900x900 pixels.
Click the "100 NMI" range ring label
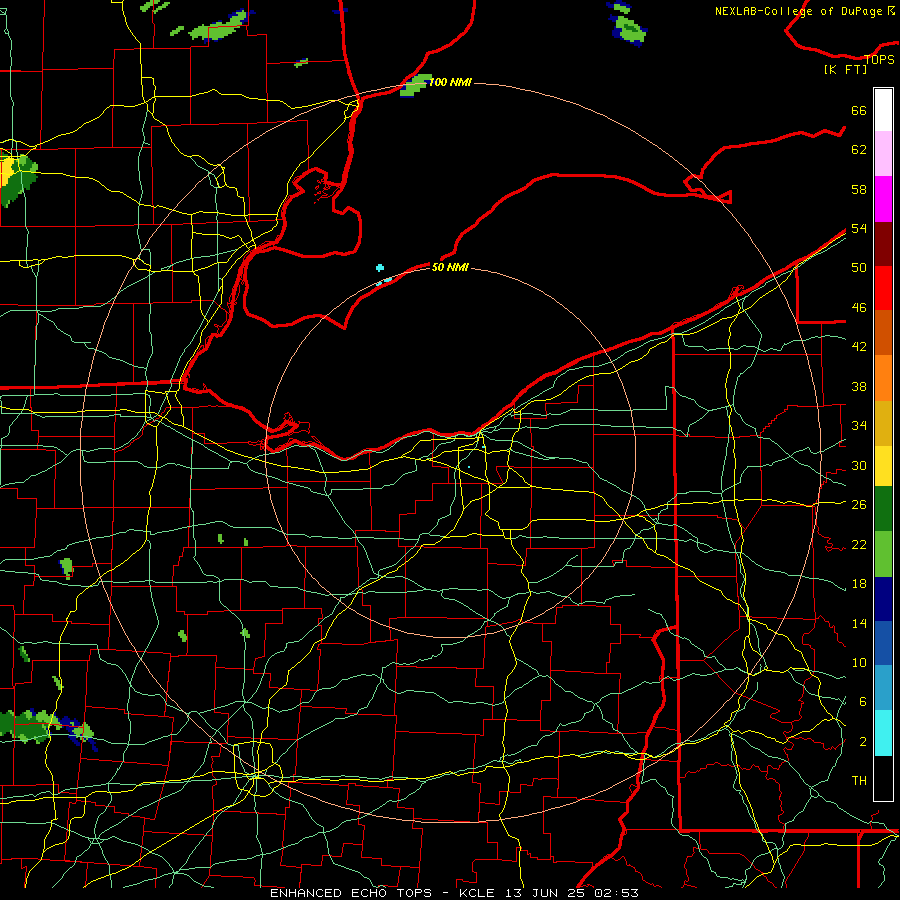[451, 82]
